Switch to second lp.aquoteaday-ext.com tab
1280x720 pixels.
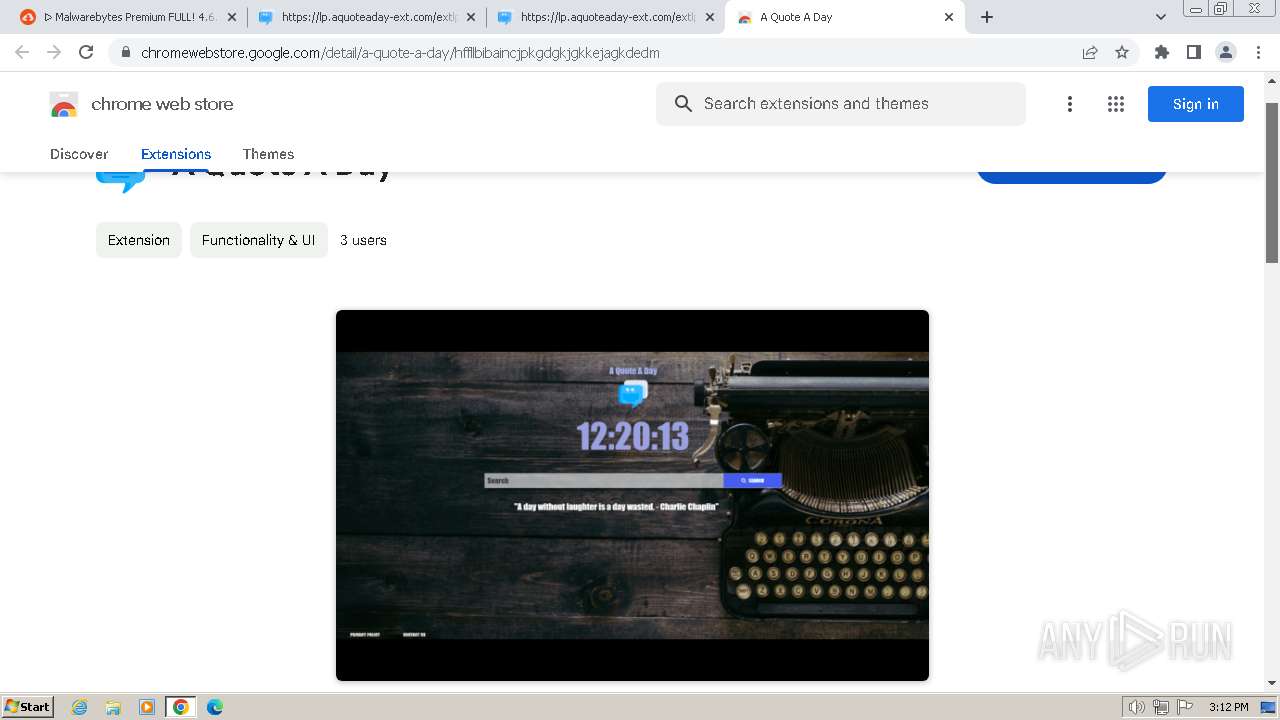click(606, 17)
